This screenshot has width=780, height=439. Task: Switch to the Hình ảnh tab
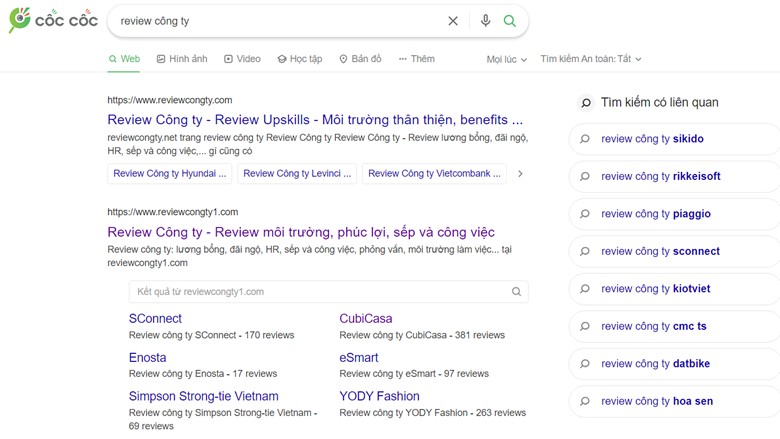[x=182, y=59]
